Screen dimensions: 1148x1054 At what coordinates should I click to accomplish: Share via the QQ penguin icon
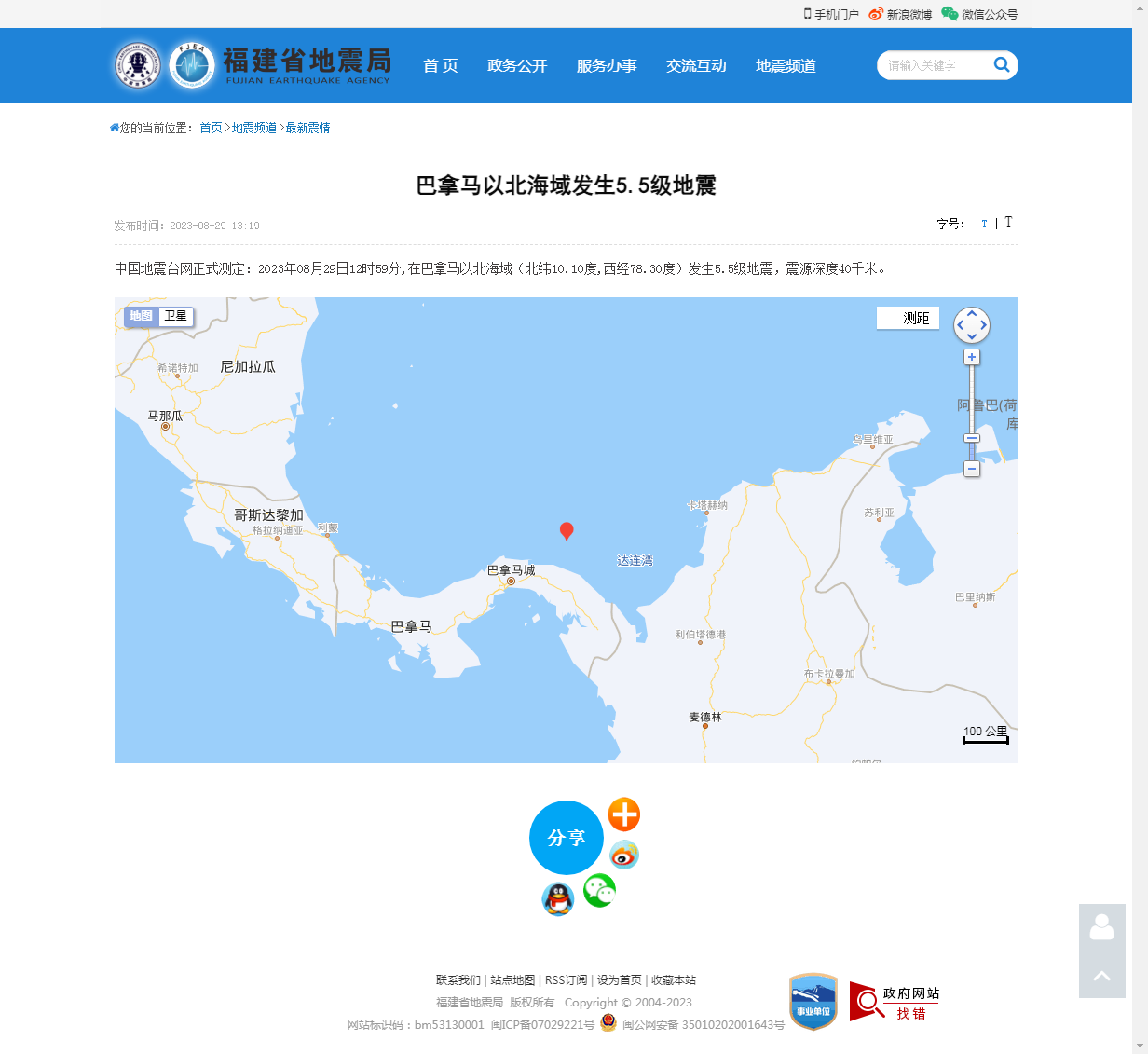click(x=557, y=899)
